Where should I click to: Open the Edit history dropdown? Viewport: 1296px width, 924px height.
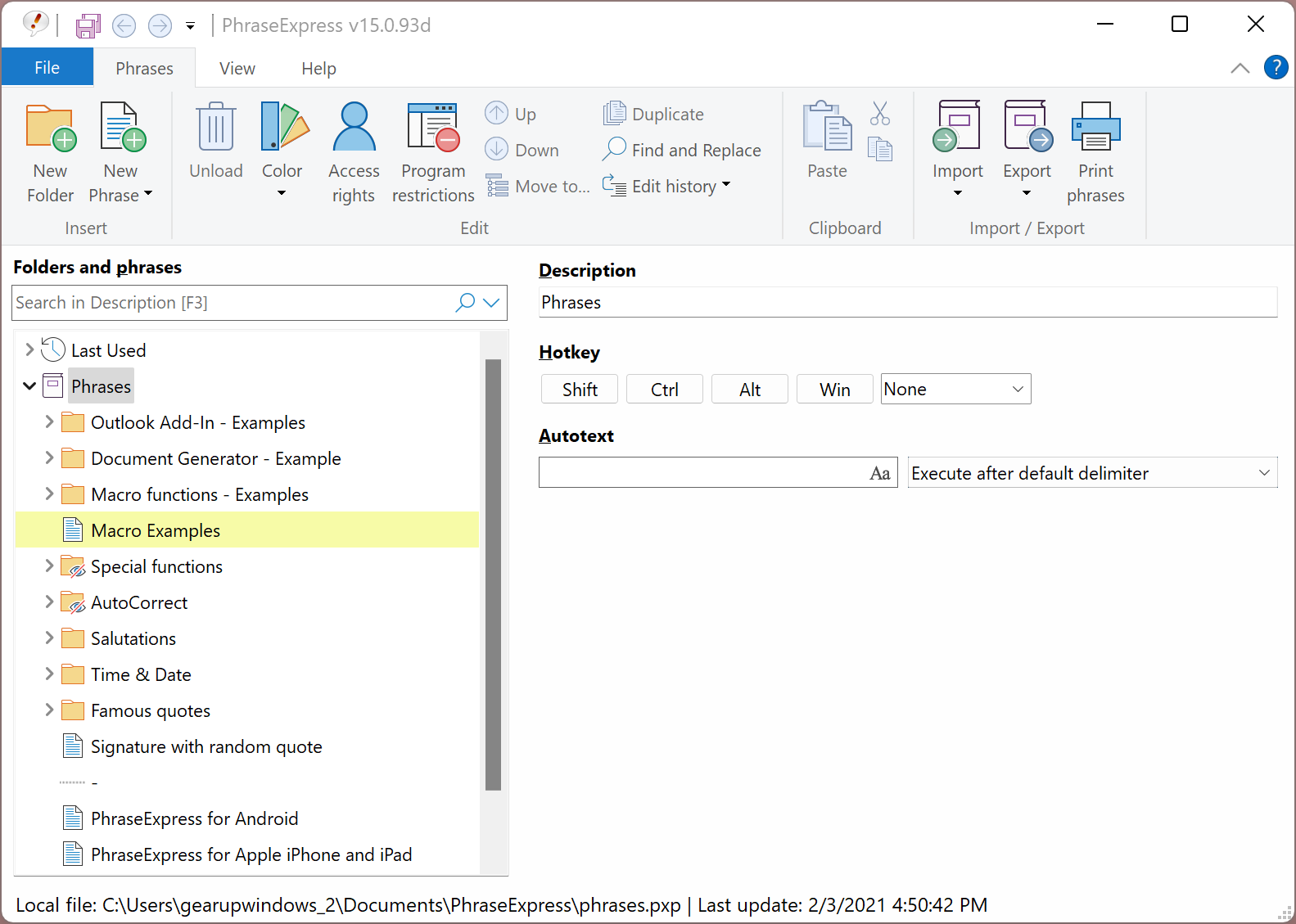click(666, 186)
